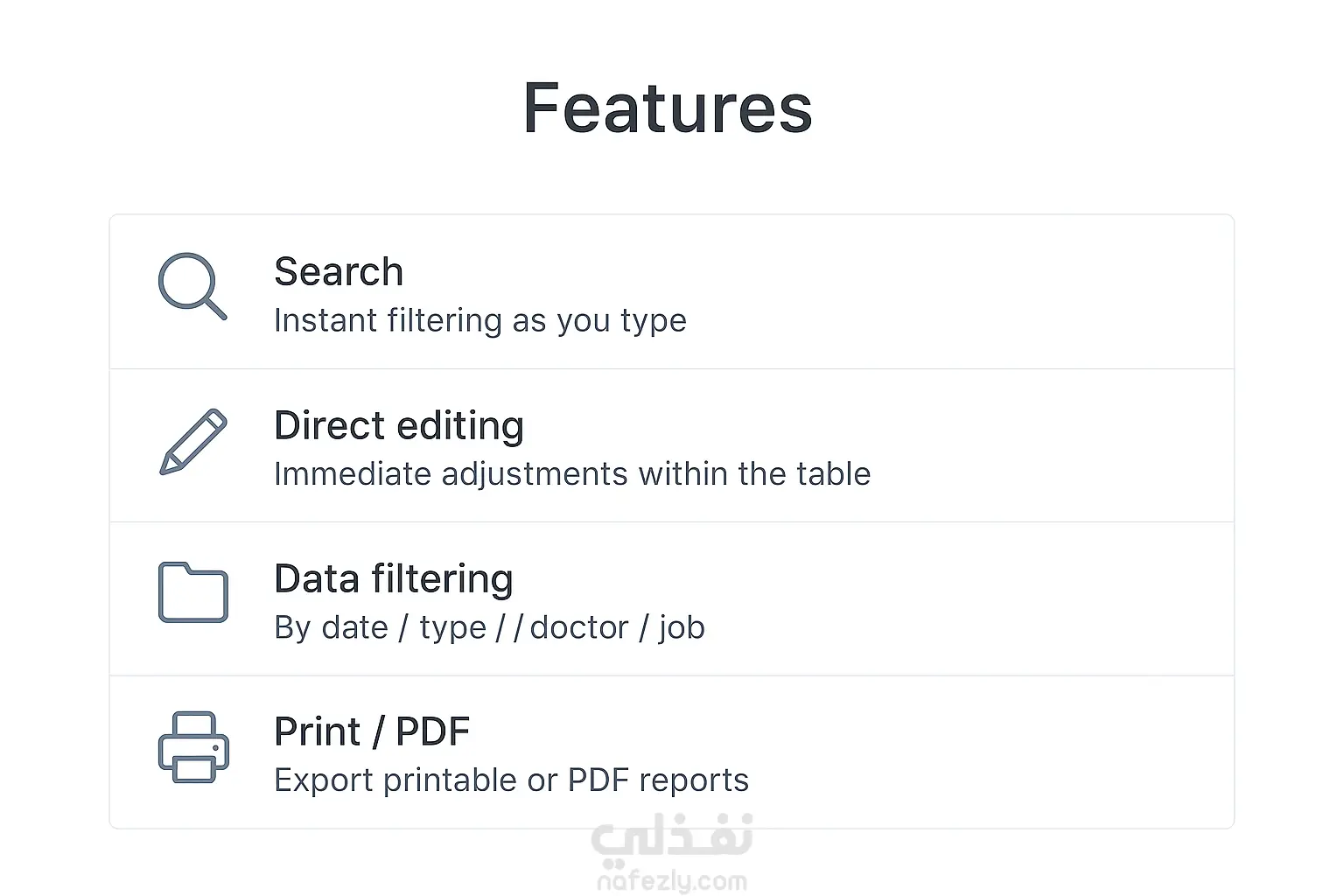Image resolution: width=1344 pixels, height=896 pixels.
Task: Select the Search feature row
Action: [672, 292]
